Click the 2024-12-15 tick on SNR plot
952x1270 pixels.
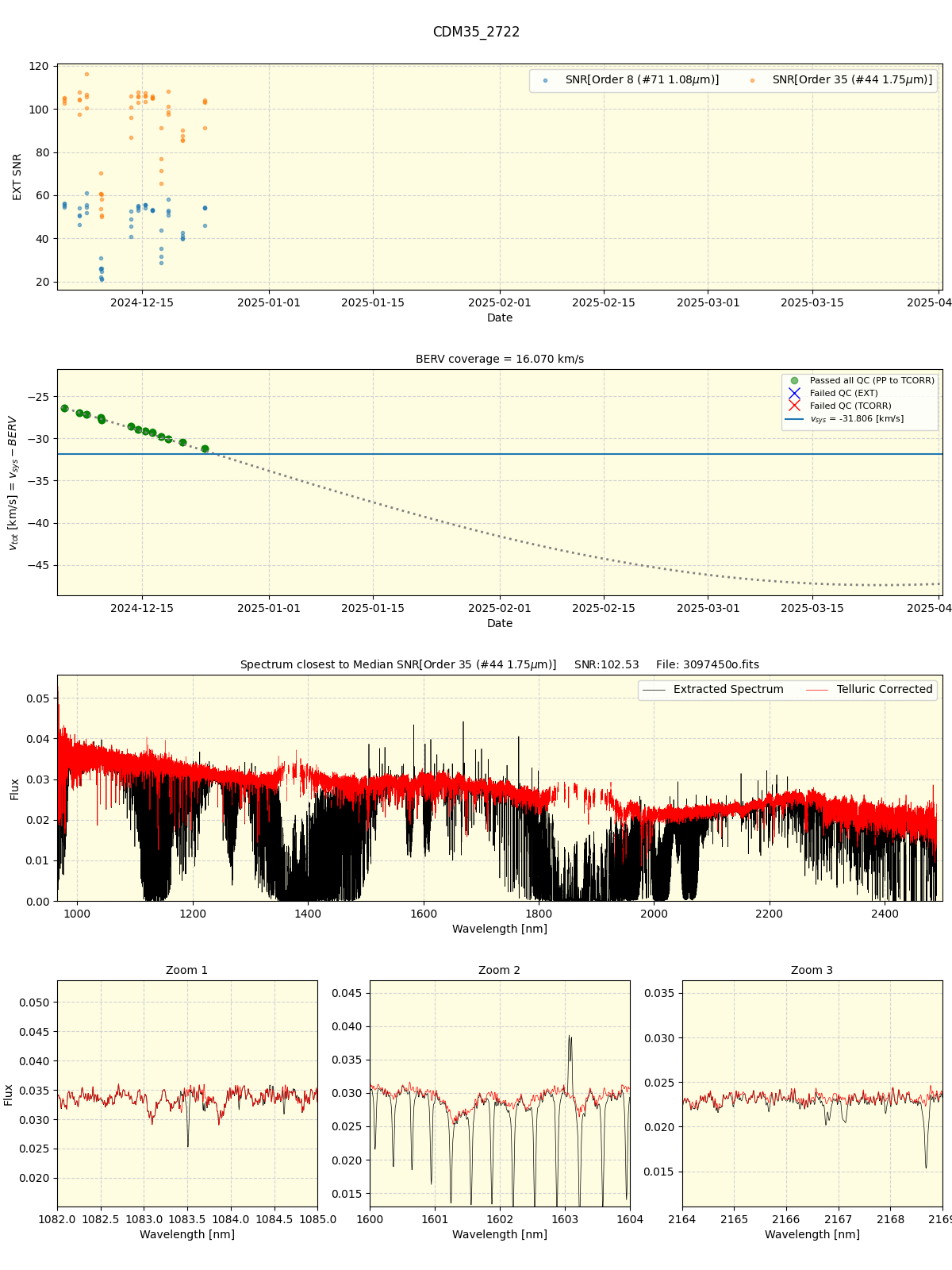142,302
